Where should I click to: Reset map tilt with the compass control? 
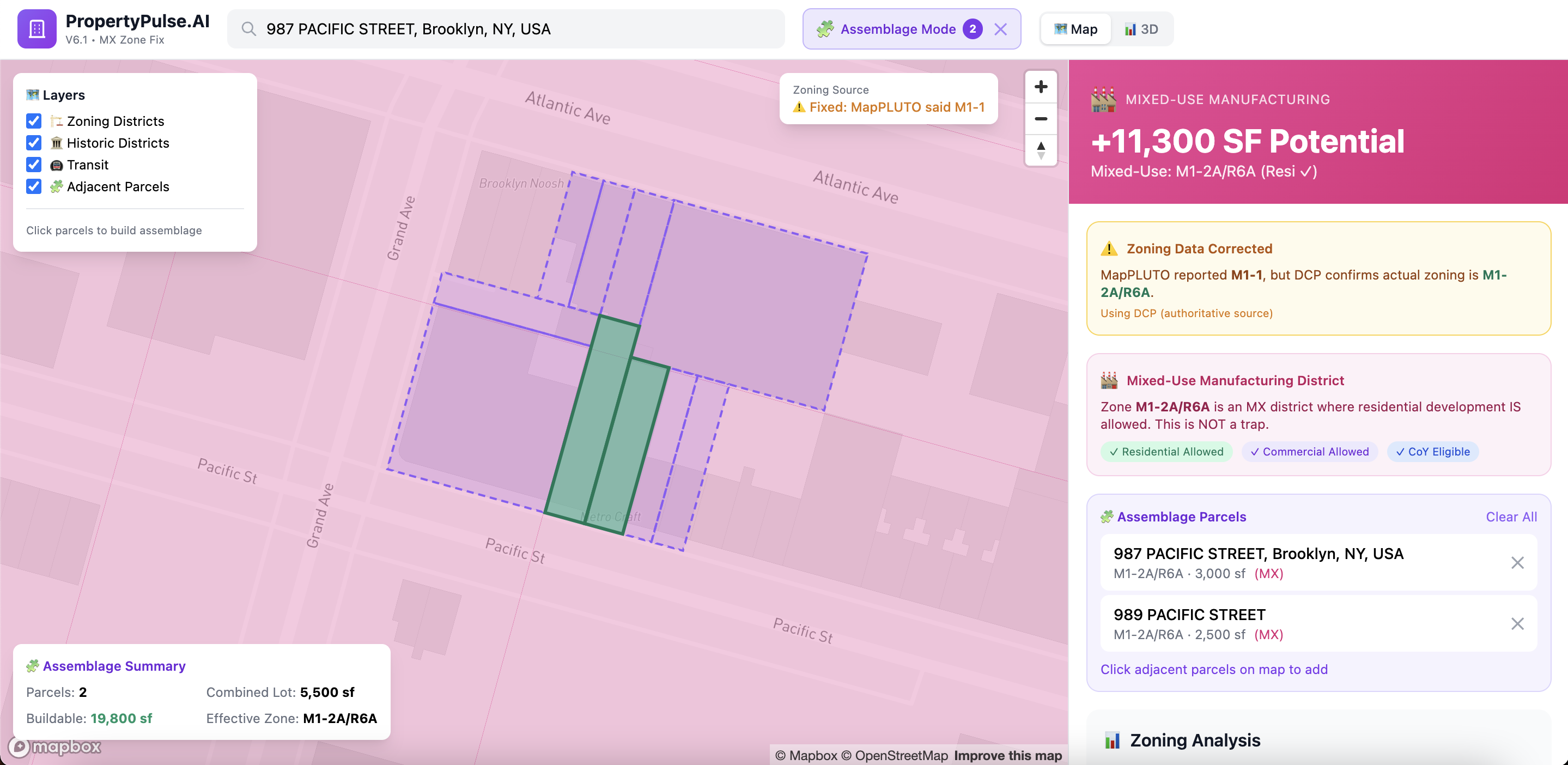click(1041, 150)
